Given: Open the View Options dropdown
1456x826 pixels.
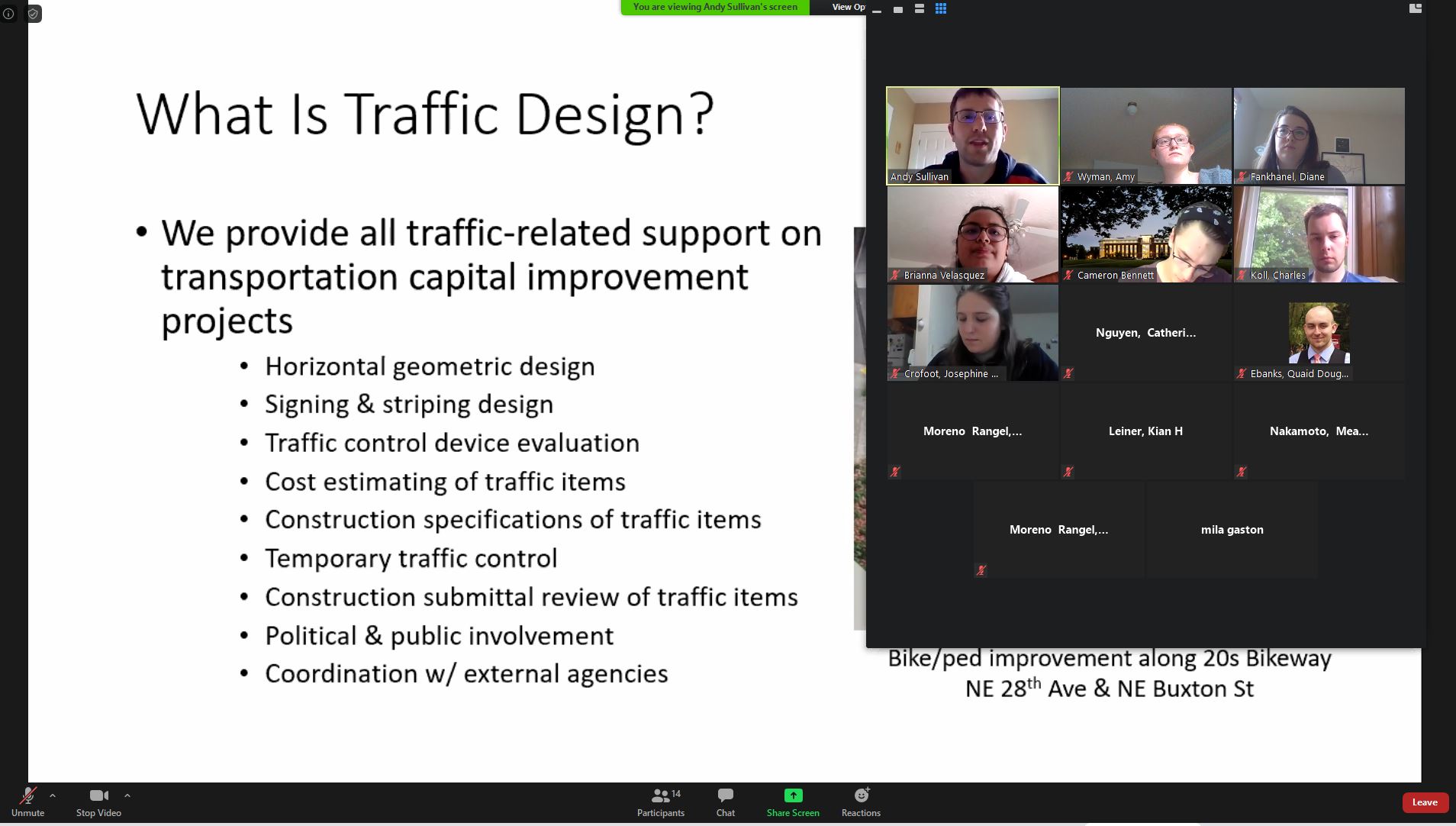Looking at the screenshot, I should pyautogui.click(x=848, y=7).
